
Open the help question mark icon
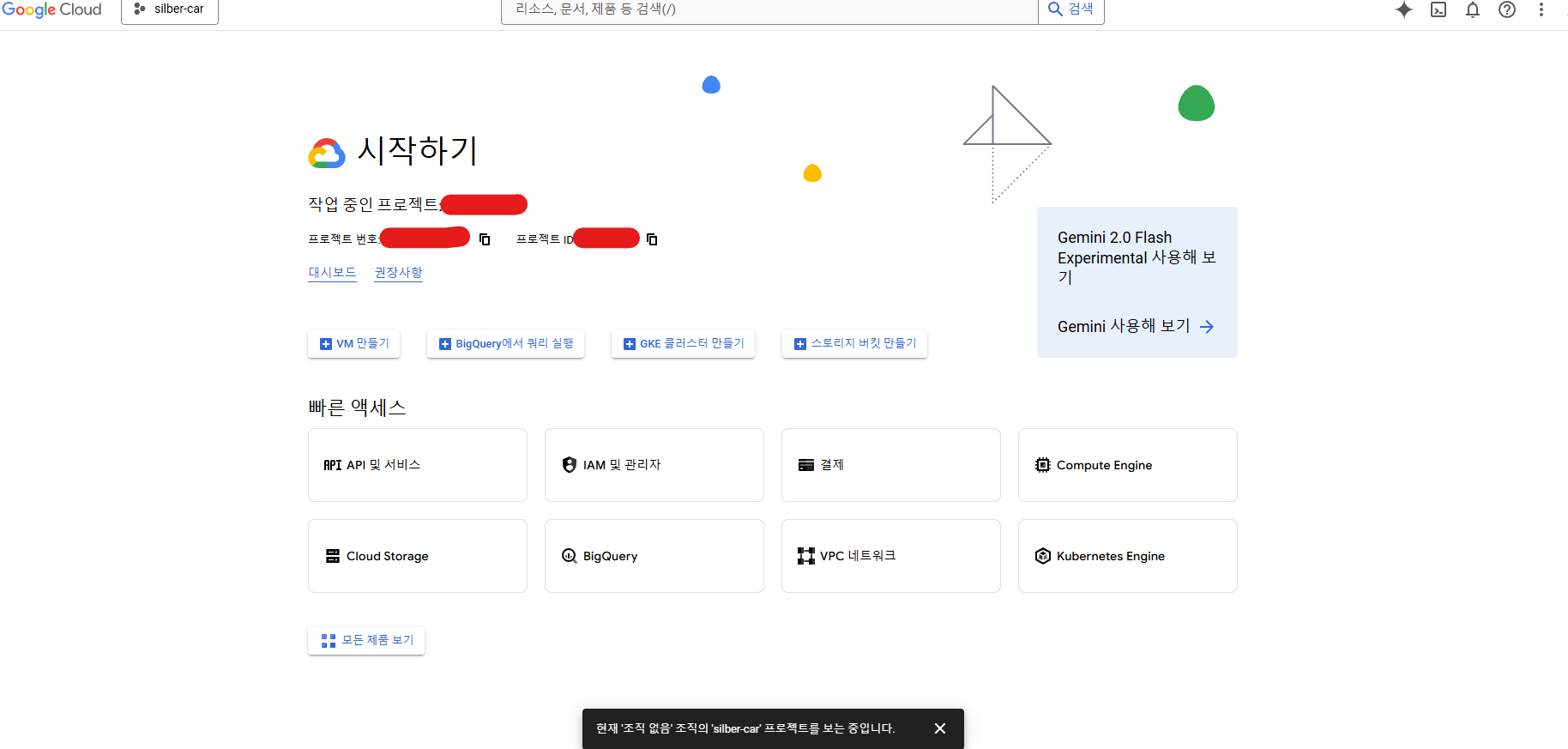[x=1507, y=9]
